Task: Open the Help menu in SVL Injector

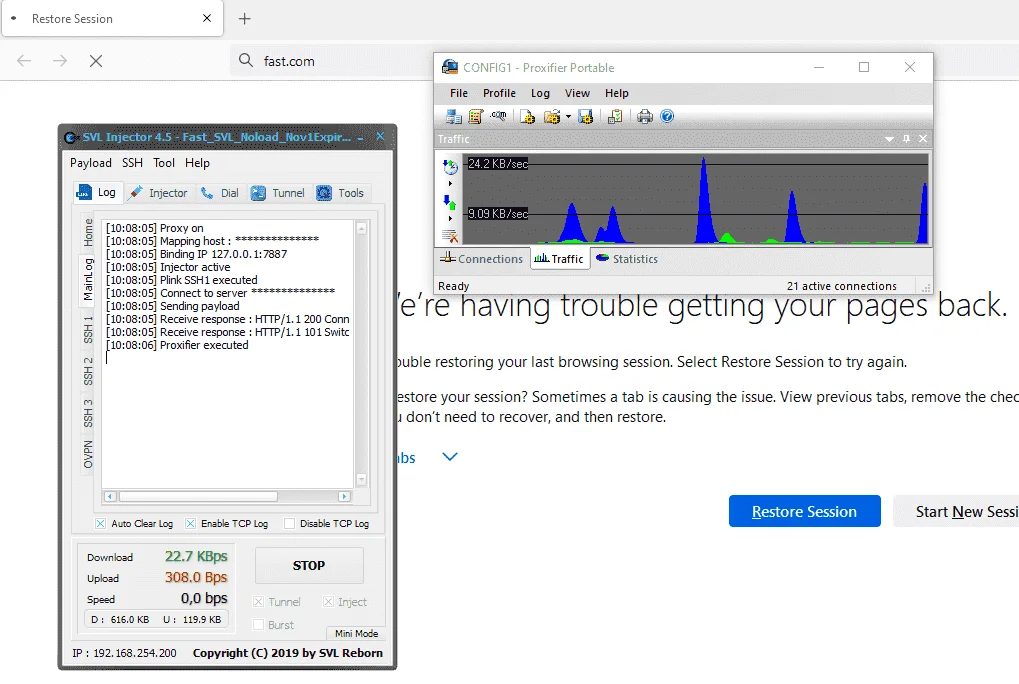Action: (x=197, y=163)
